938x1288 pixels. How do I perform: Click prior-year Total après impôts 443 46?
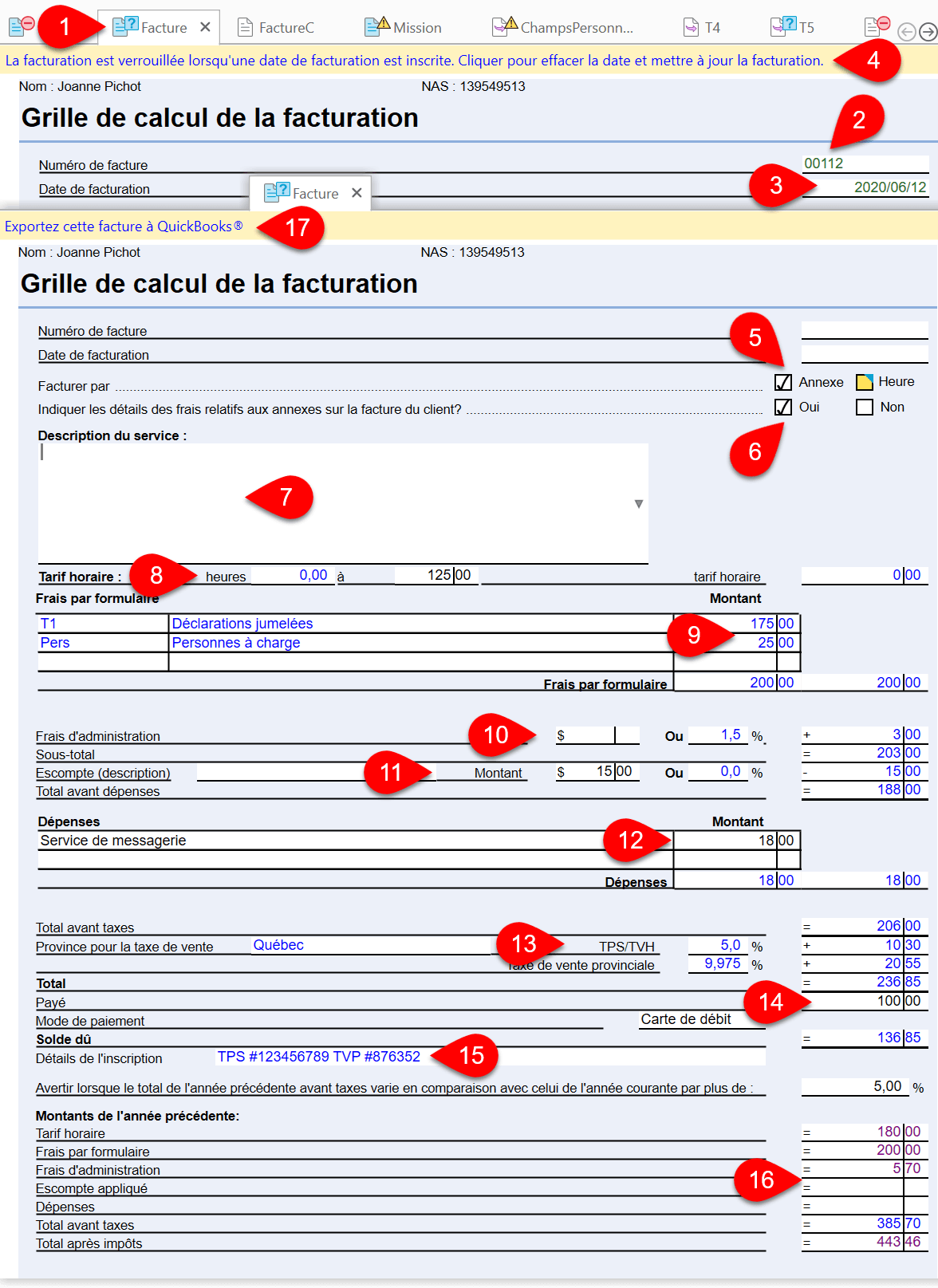point(865,1242)
